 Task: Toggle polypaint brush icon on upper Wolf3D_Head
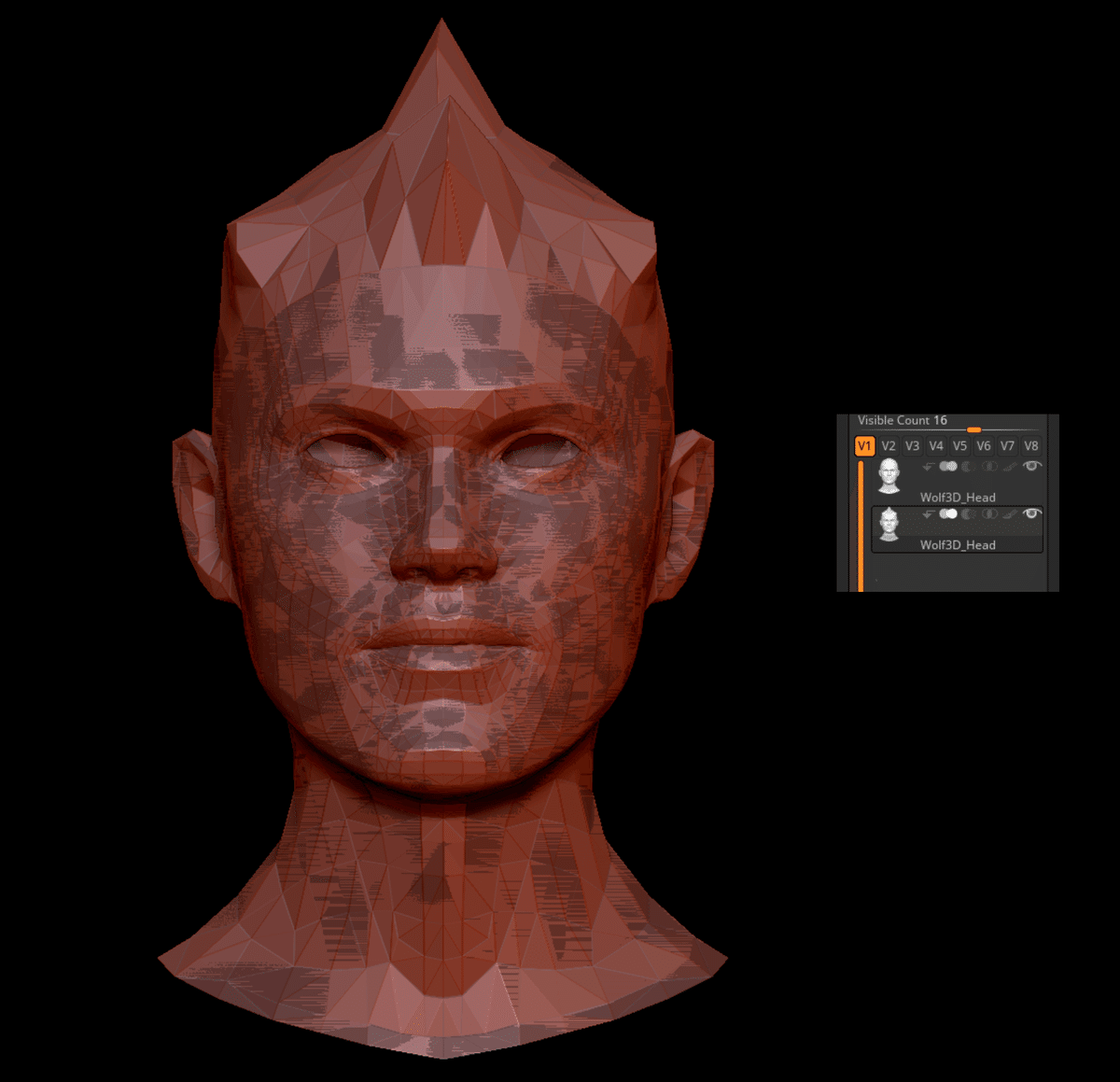1010,467
